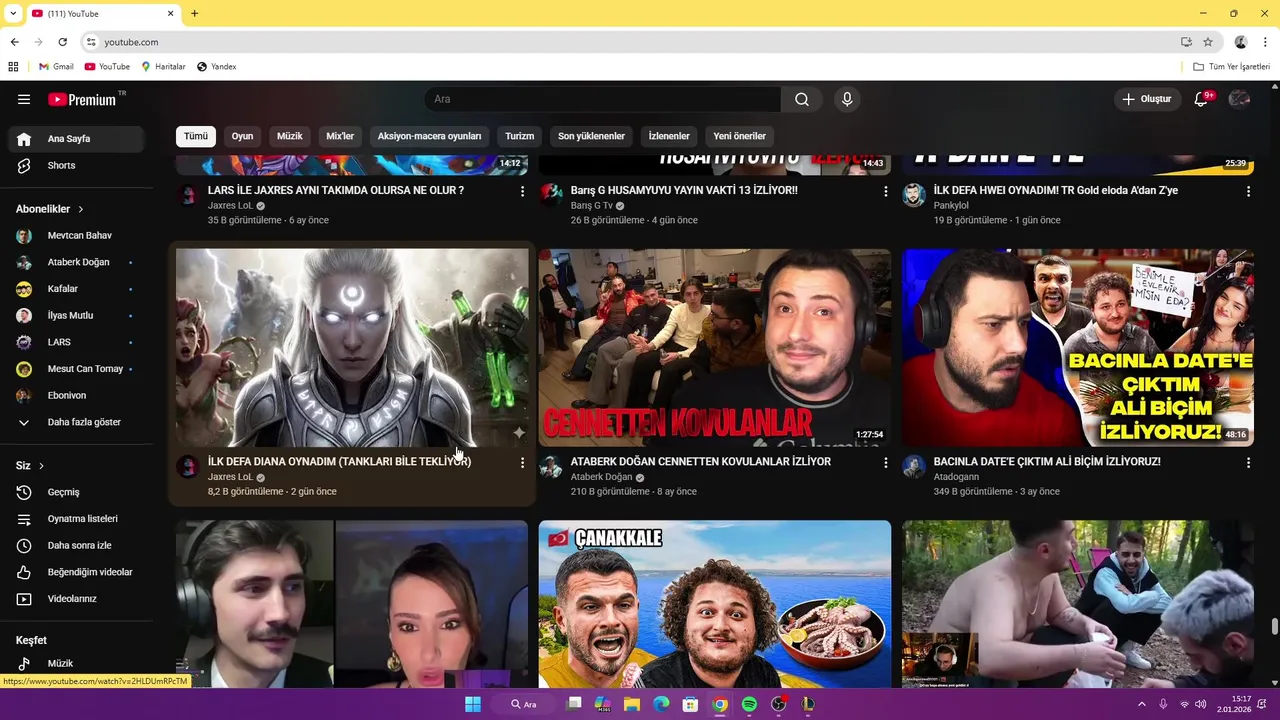Expand Daha fazla göster subscriptions
Viewport: 1280px width, 720px height.
click(x=76, y=422)
